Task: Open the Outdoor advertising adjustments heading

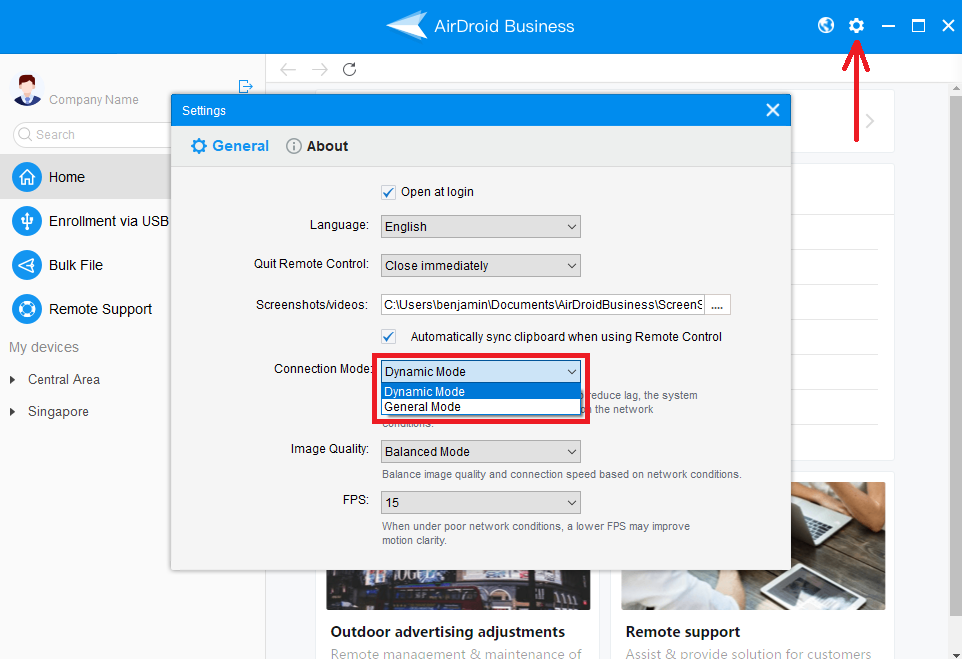Action: 448,632
